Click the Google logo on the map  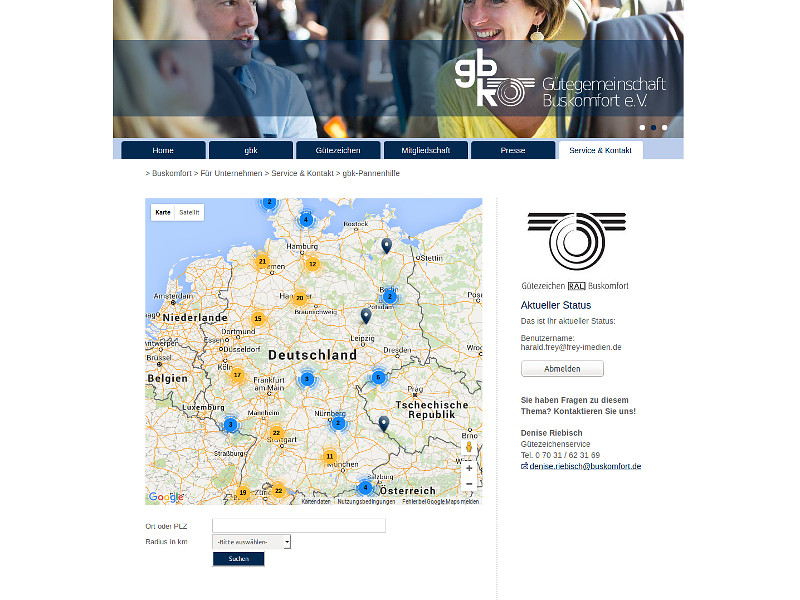click(x=166, y=497)
